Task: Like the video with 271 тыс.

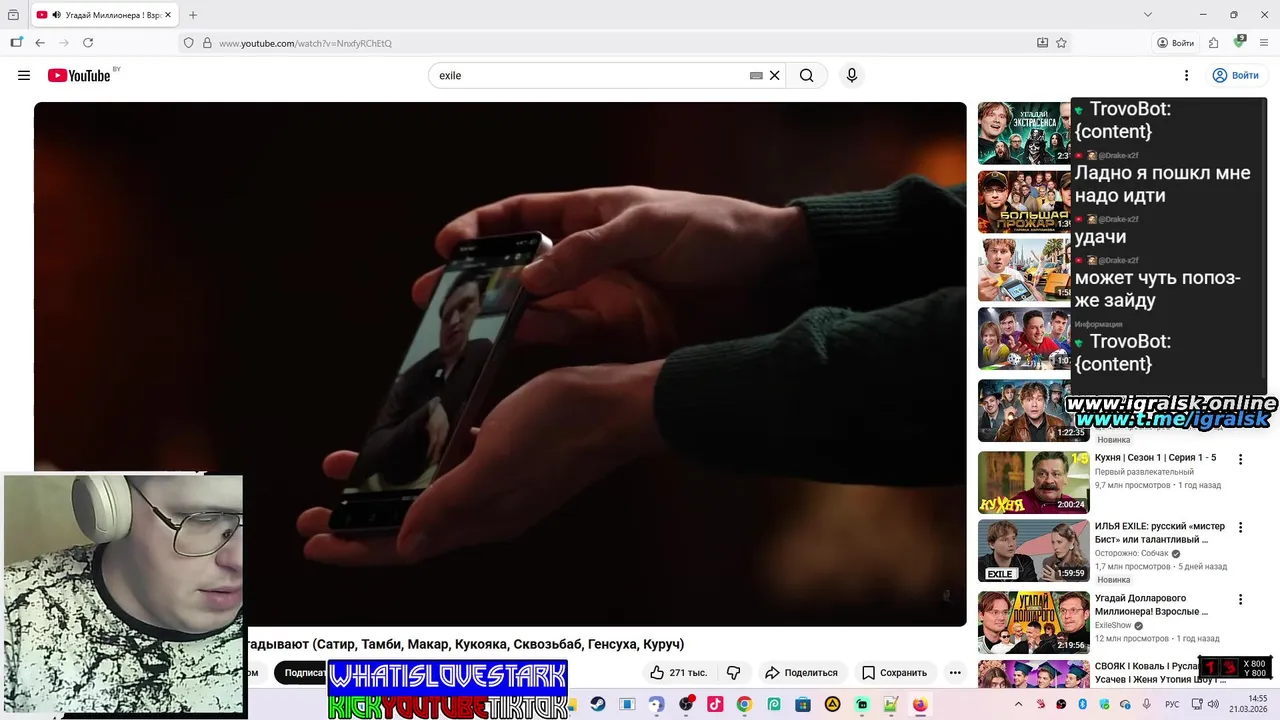Action: tap(679, 672)
